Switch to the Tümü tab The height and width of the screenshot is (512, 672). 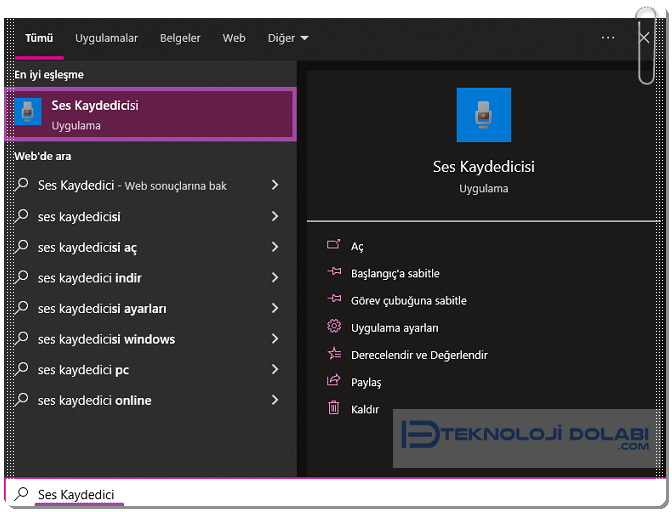(39, 38)
